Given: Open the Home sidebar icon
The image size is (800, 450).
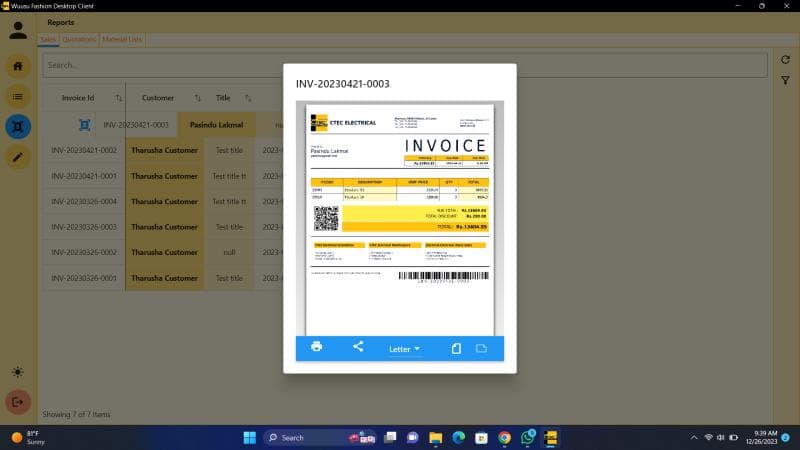Looking at the screenshot, I should 18,66.
